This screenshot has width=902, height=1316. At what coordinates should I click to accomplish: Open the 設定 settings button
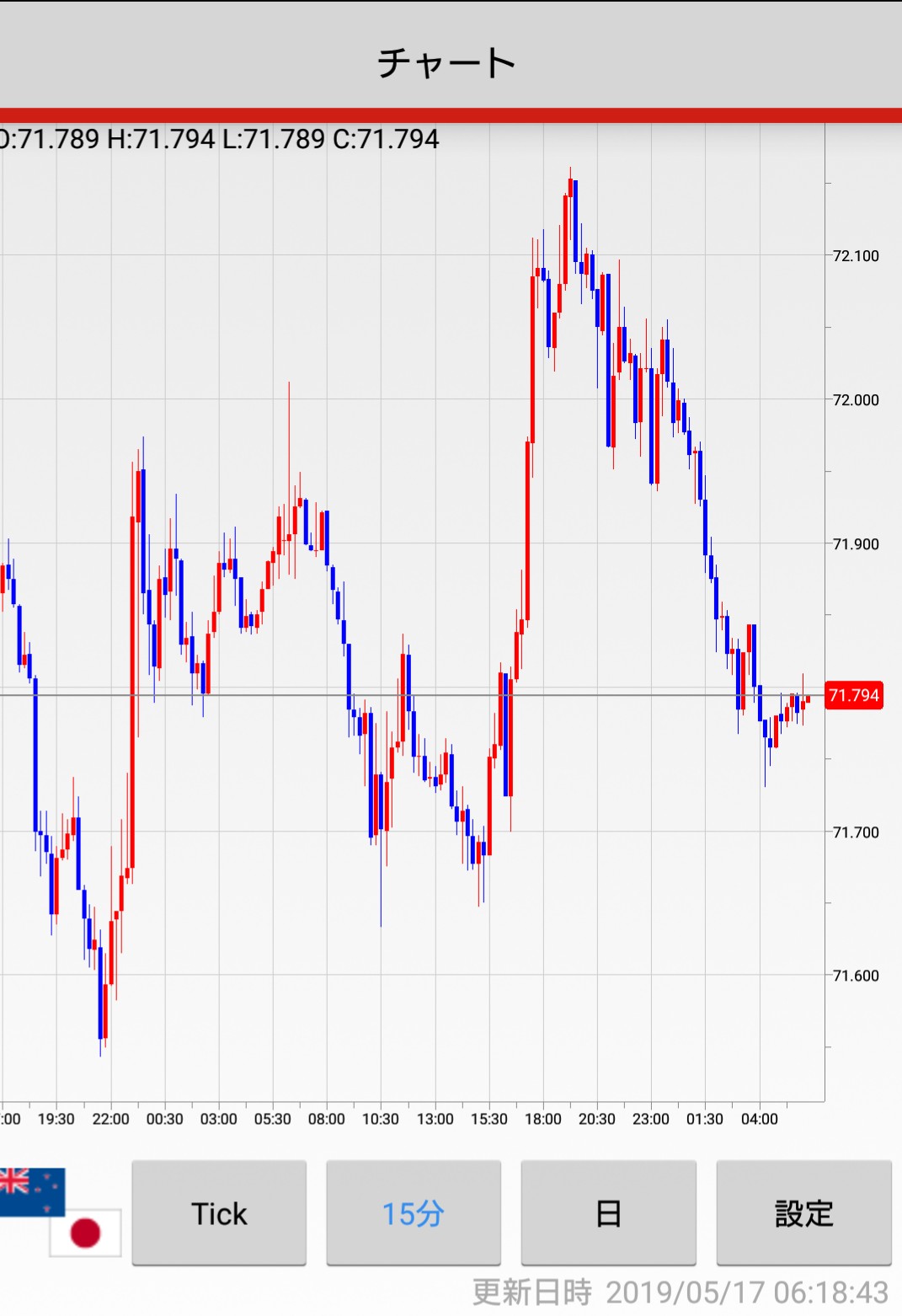coord(803,1212)
